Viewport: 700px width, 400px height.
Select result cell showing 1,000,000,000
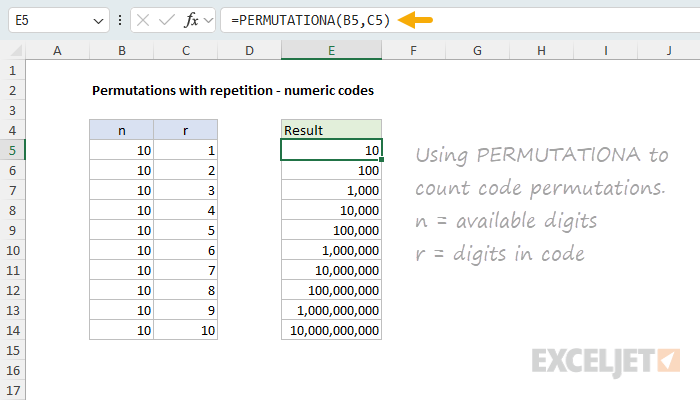(331, 310)
